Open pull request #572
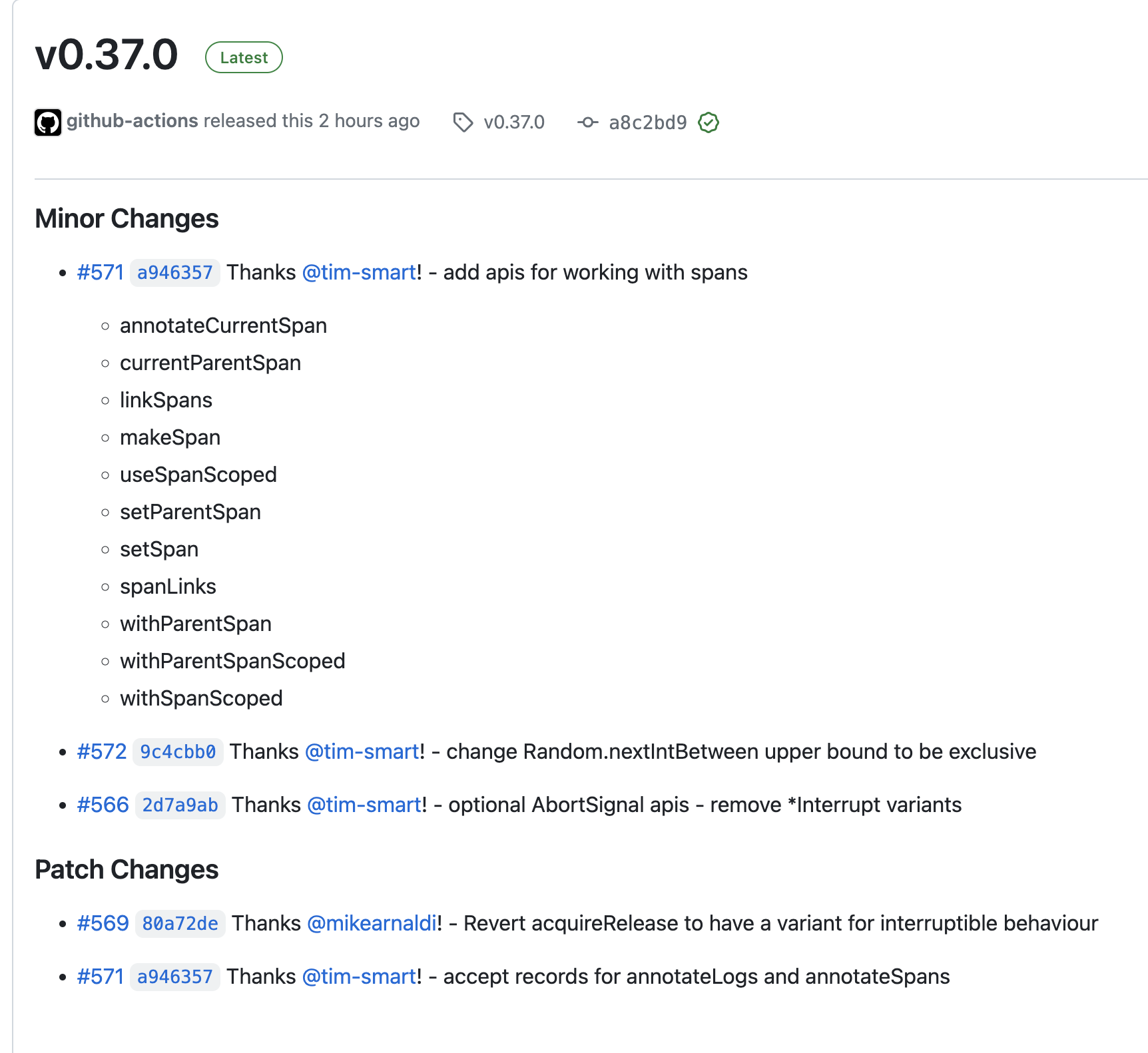The image size is (1148, 1053). [x=102, y=752]
